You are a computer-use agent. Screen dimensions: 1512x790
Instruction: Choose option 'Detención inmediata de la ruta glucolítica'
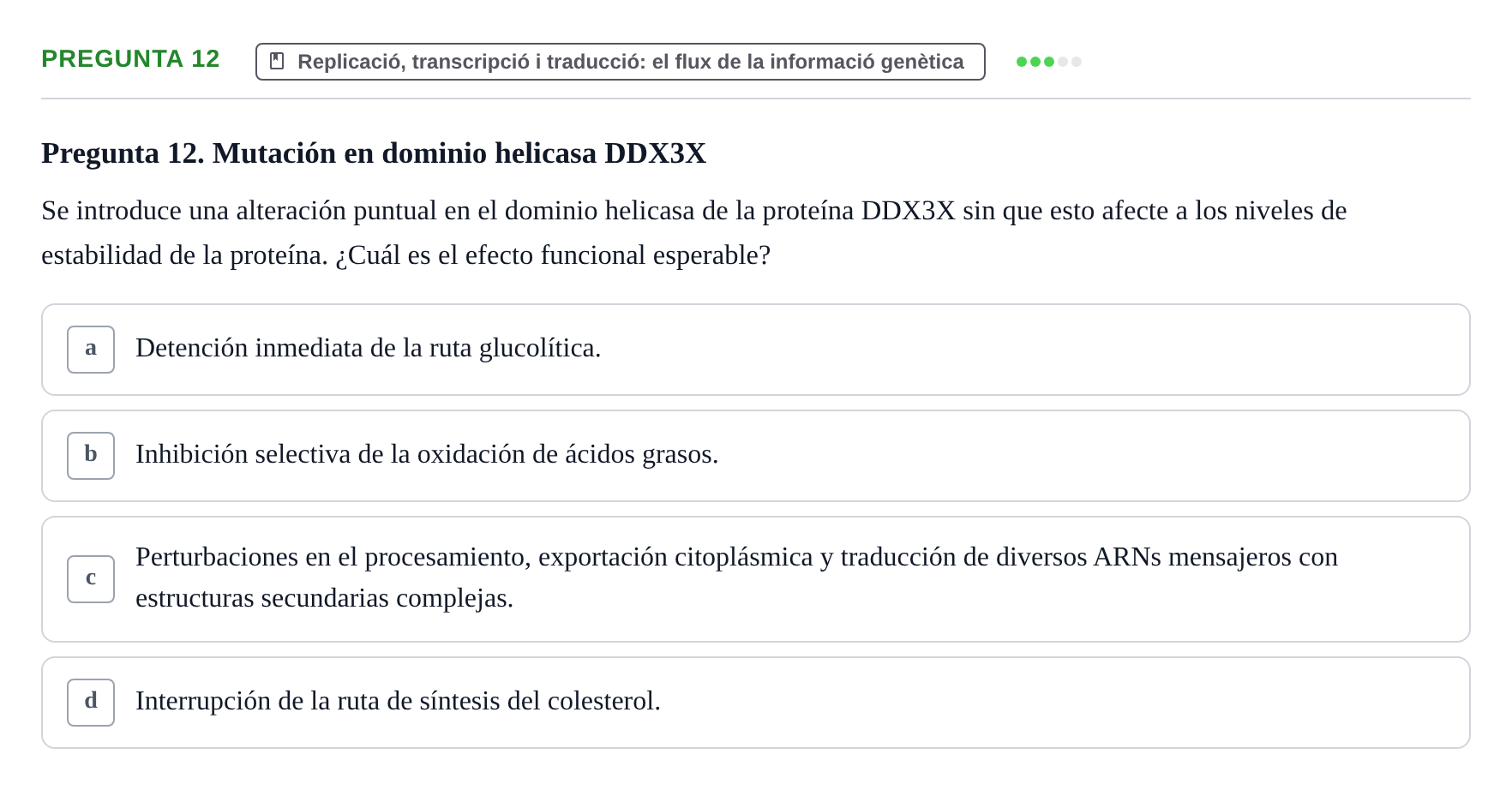[x=756, y=350]
